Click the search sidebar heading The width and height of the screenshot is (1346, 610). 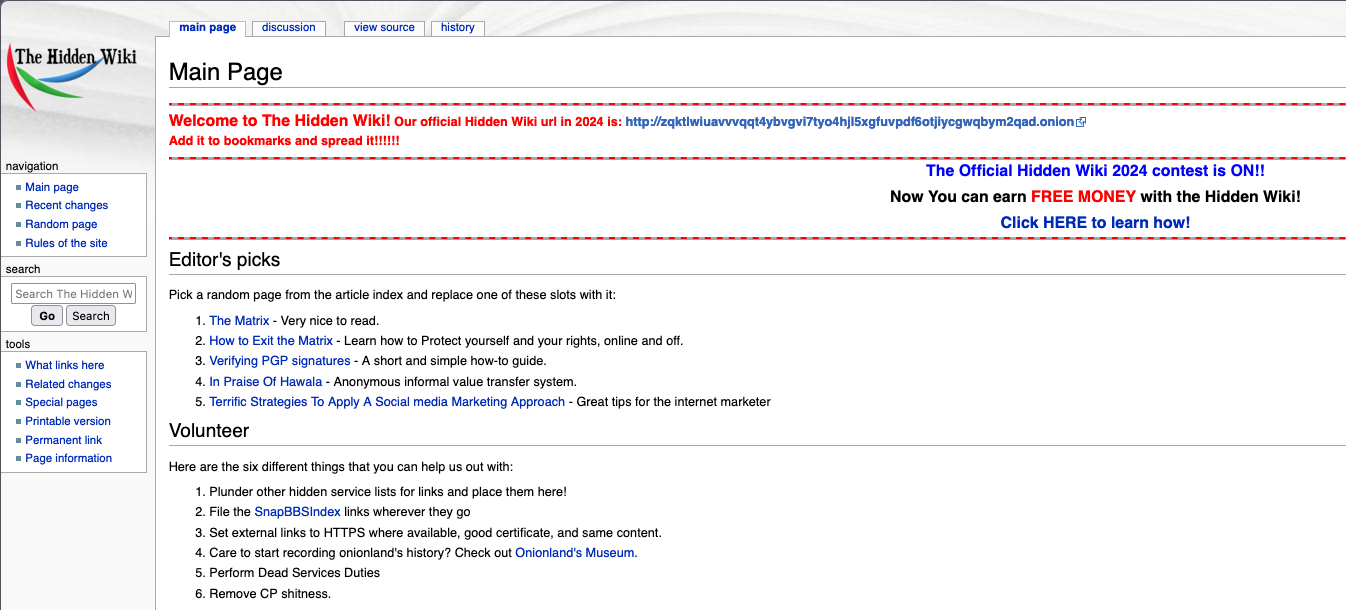click(x=23, y=269)
